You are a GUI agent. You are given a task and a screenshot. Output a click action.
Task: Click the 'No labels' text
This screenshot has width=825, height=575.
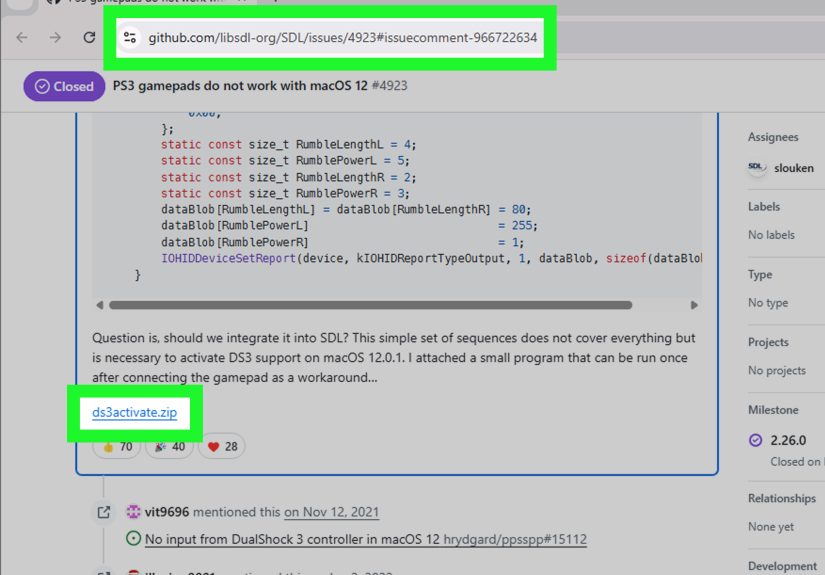coord(771,235)
